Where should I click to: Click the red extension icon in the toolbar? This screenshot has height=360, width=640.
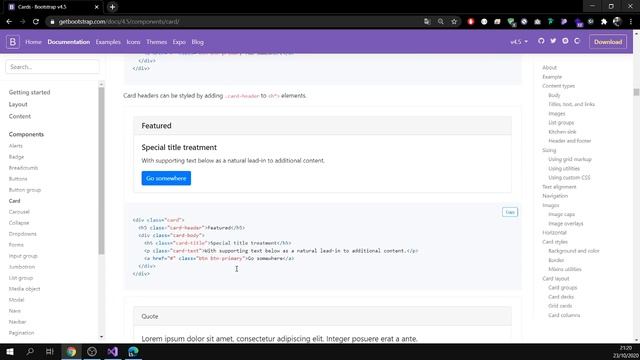tap(471, 22)
